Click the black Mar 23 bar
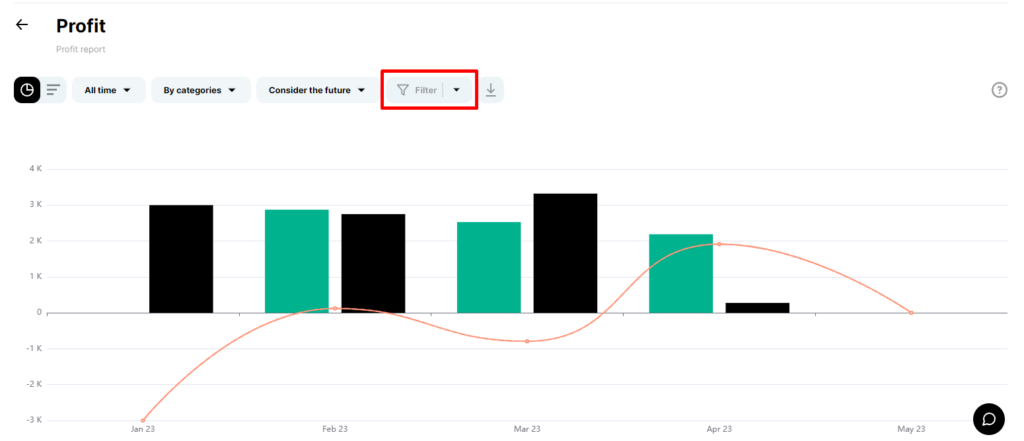 click(x=565, y=253)
